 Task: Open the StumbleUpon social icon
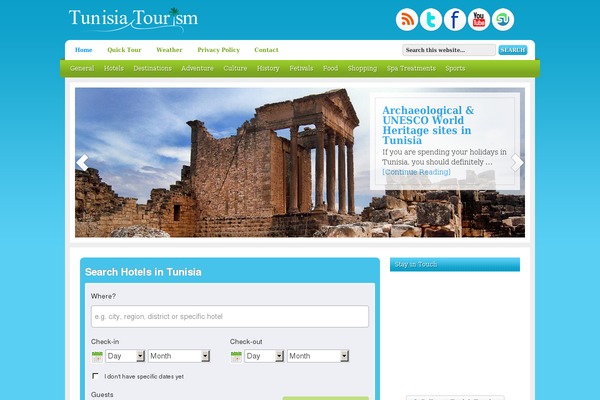tap(503, 20)
